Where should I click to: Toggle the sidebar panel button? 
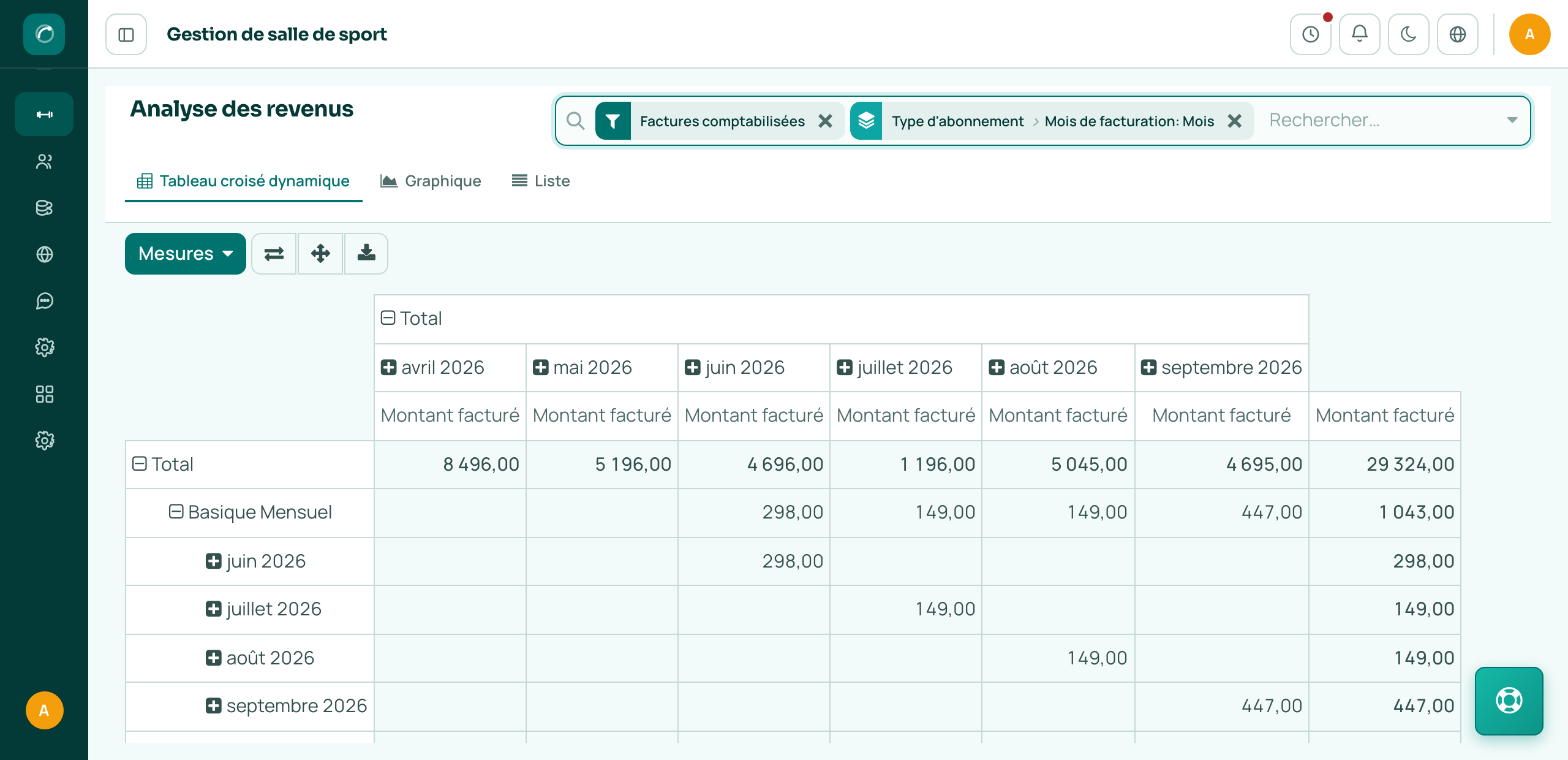pyautogui.click(x=126, y=34)
